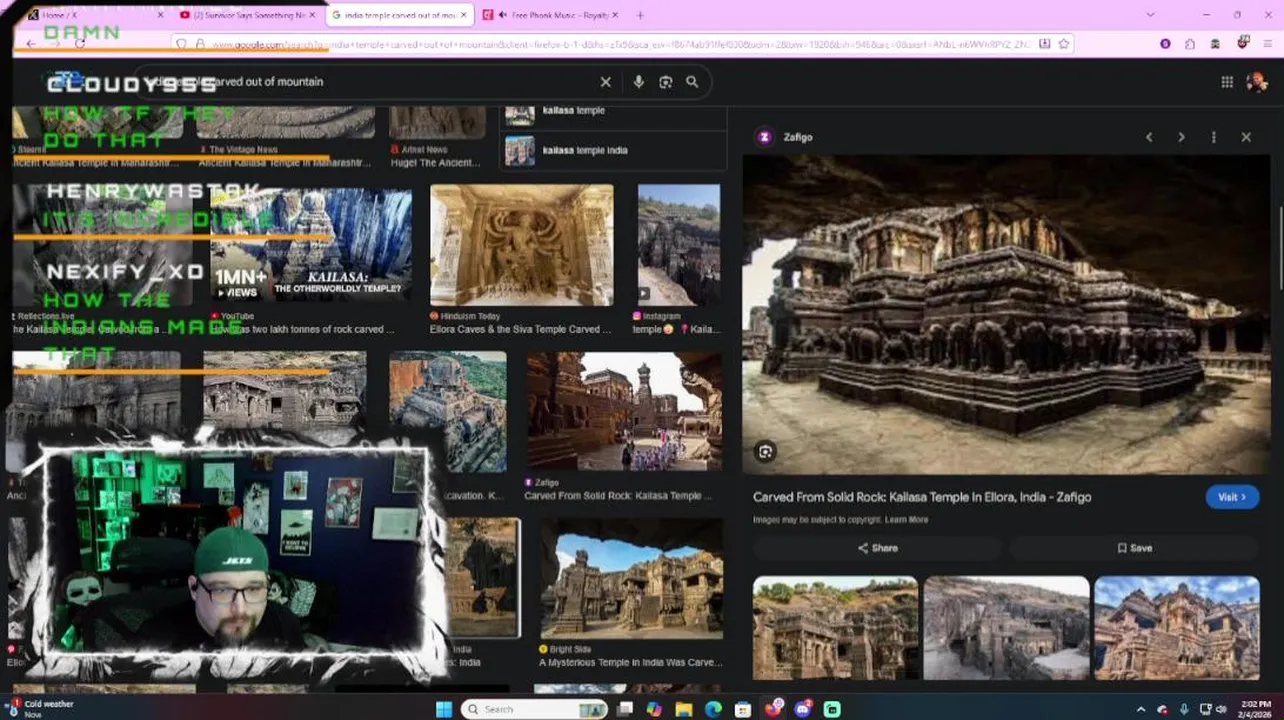
Task: Open Discord from the taskbar
Action: click(803, 709)
